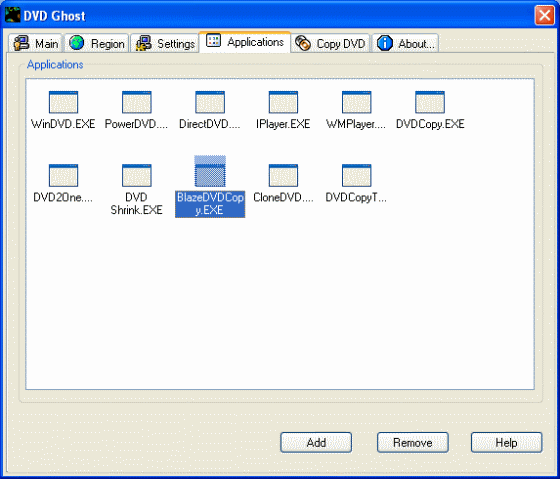
Task: Click the WMPlayer.... label text
Action: click(x=356, y=124)
